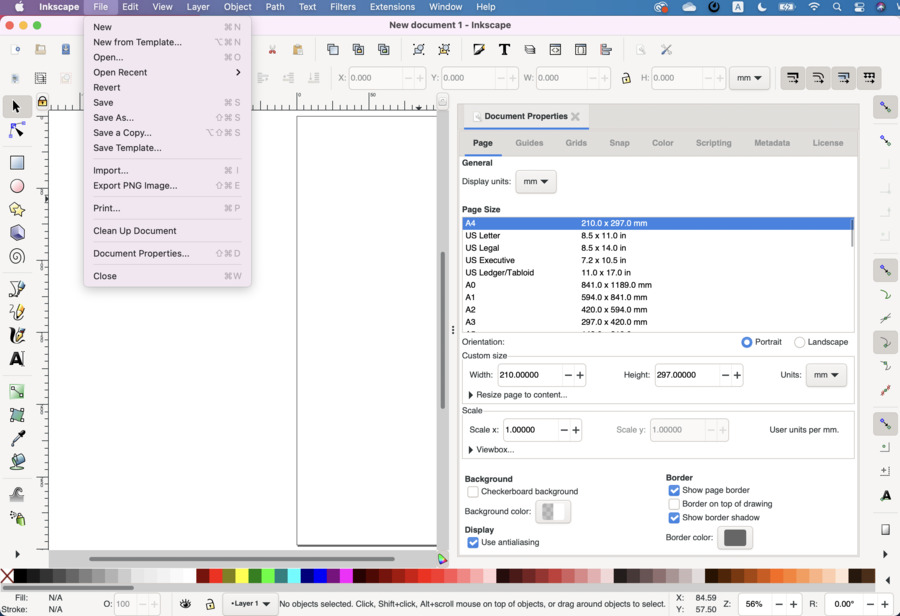Open the Metadata tab

(771, 143)
